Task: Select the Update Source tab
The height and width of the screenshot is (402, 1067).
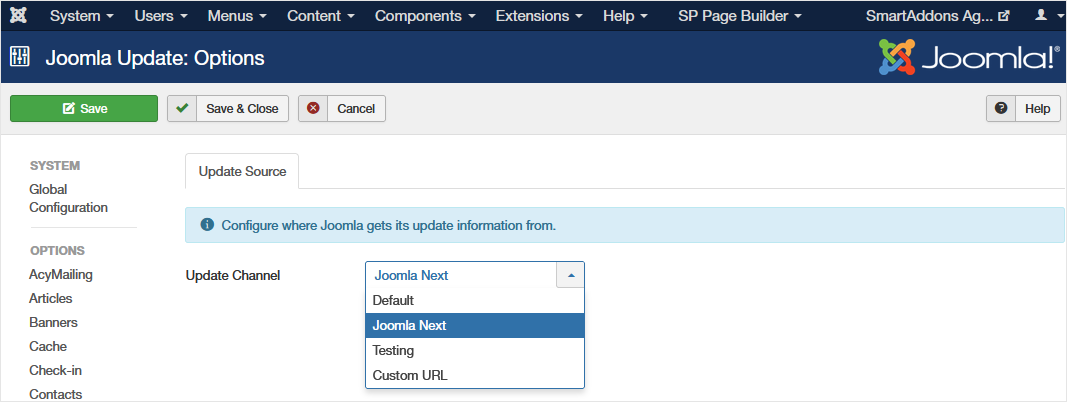Action: (242, 171)
